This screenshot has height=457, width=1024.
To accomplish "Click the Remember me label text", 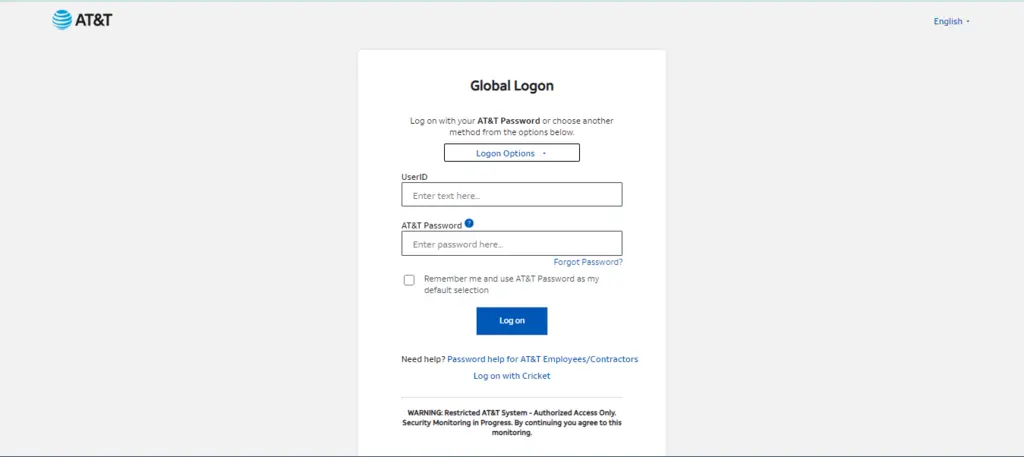I will point(511,284).
